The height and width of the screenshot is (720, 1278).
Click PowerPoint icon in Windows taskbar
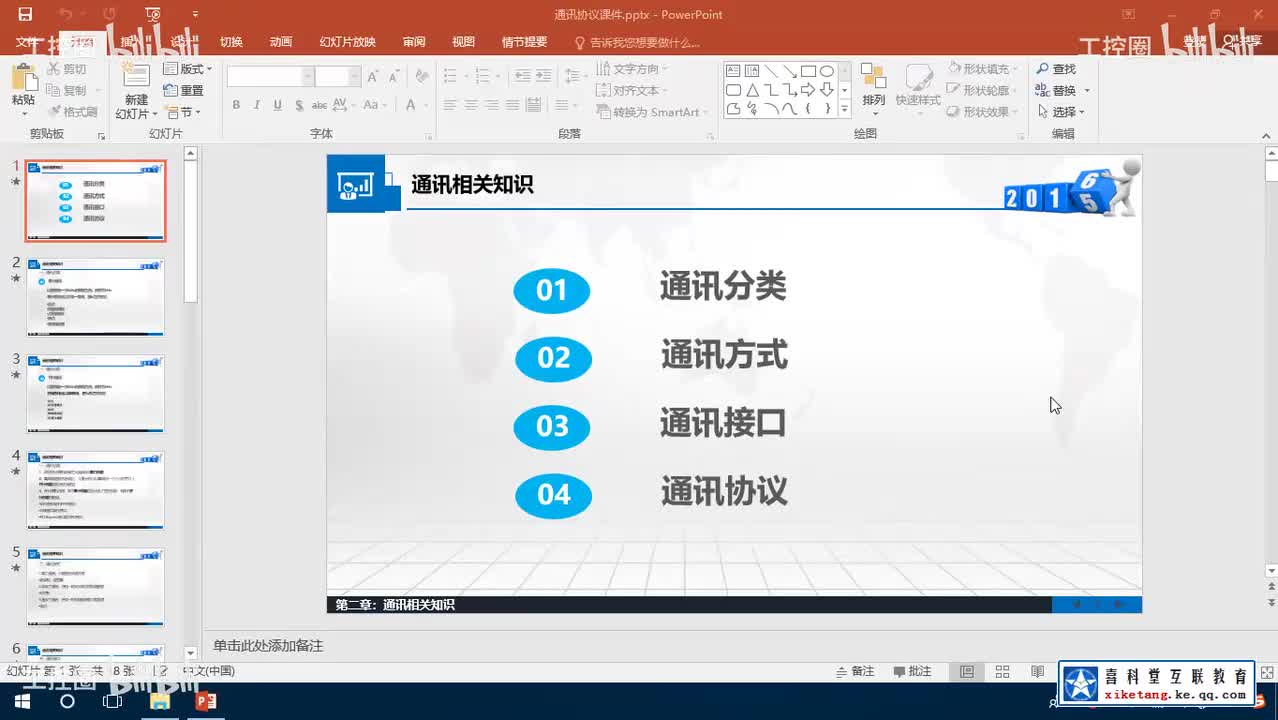point(206,701)
